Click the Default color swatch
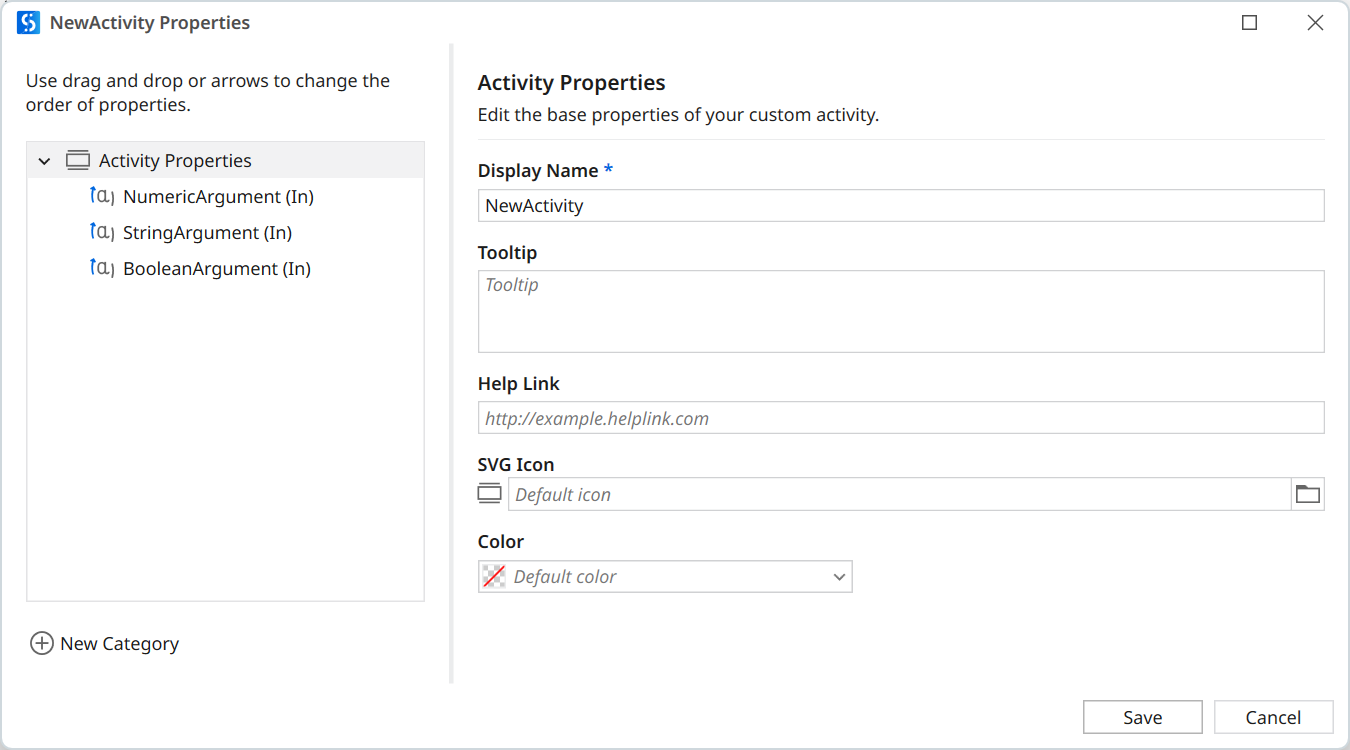The width and height of the screenshot is (1350, 750). [x=494, y=577]
